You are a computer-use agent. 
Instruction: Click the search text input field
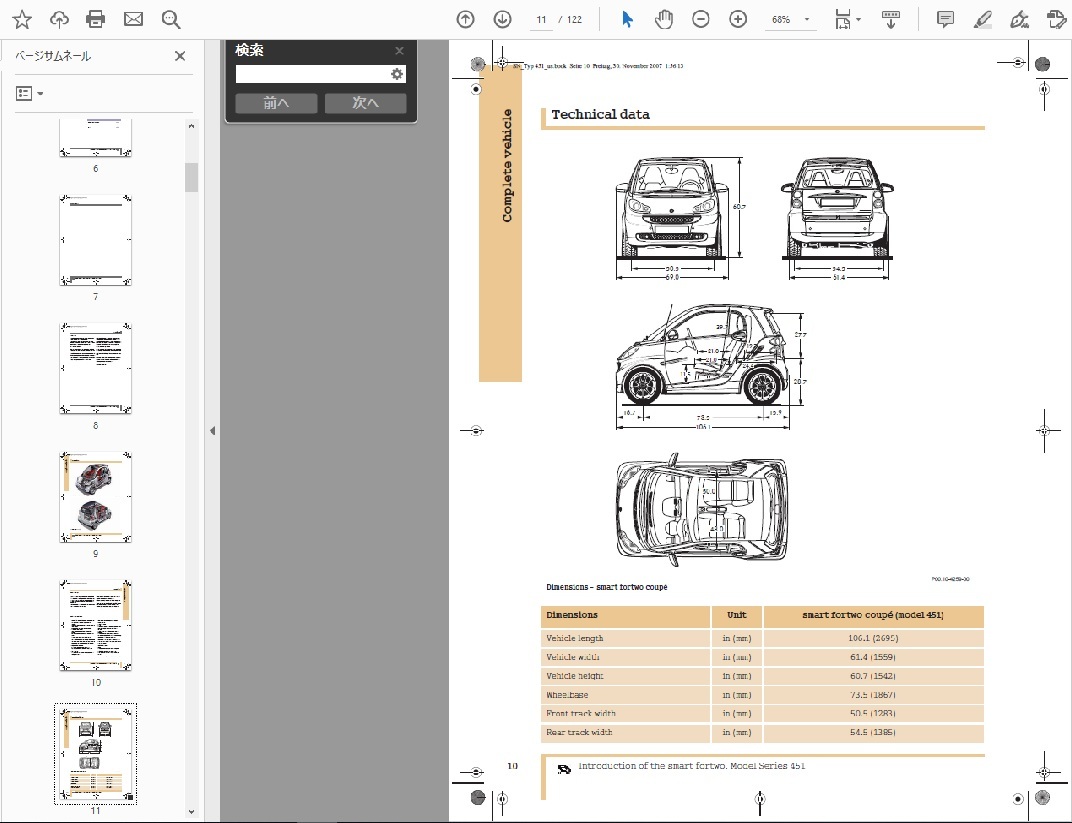[311, 74]
